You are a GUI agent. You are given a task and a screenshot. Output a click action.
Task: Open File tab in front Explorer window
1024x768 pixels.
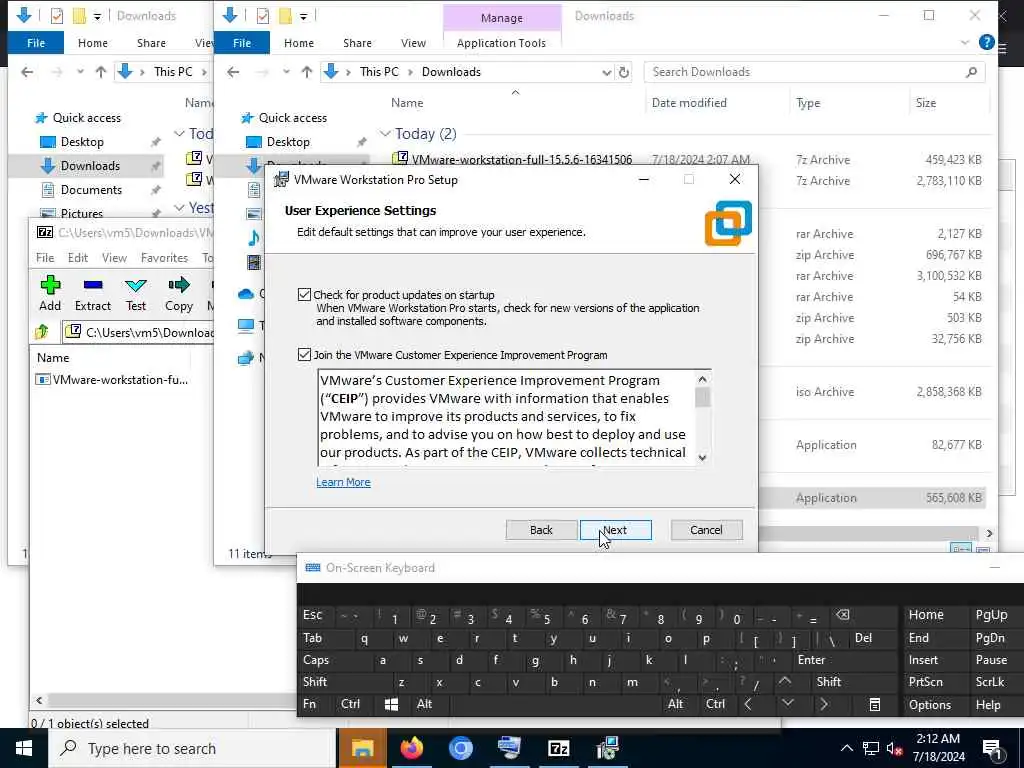click(x=242, y=42)
